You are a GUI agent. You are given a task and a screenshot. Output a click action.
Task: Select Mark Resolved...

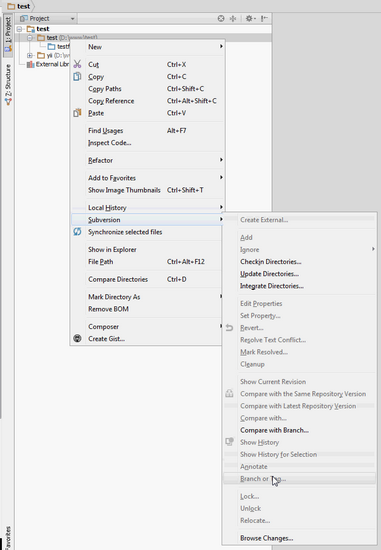pyautogui.click(x=264, y=352)
